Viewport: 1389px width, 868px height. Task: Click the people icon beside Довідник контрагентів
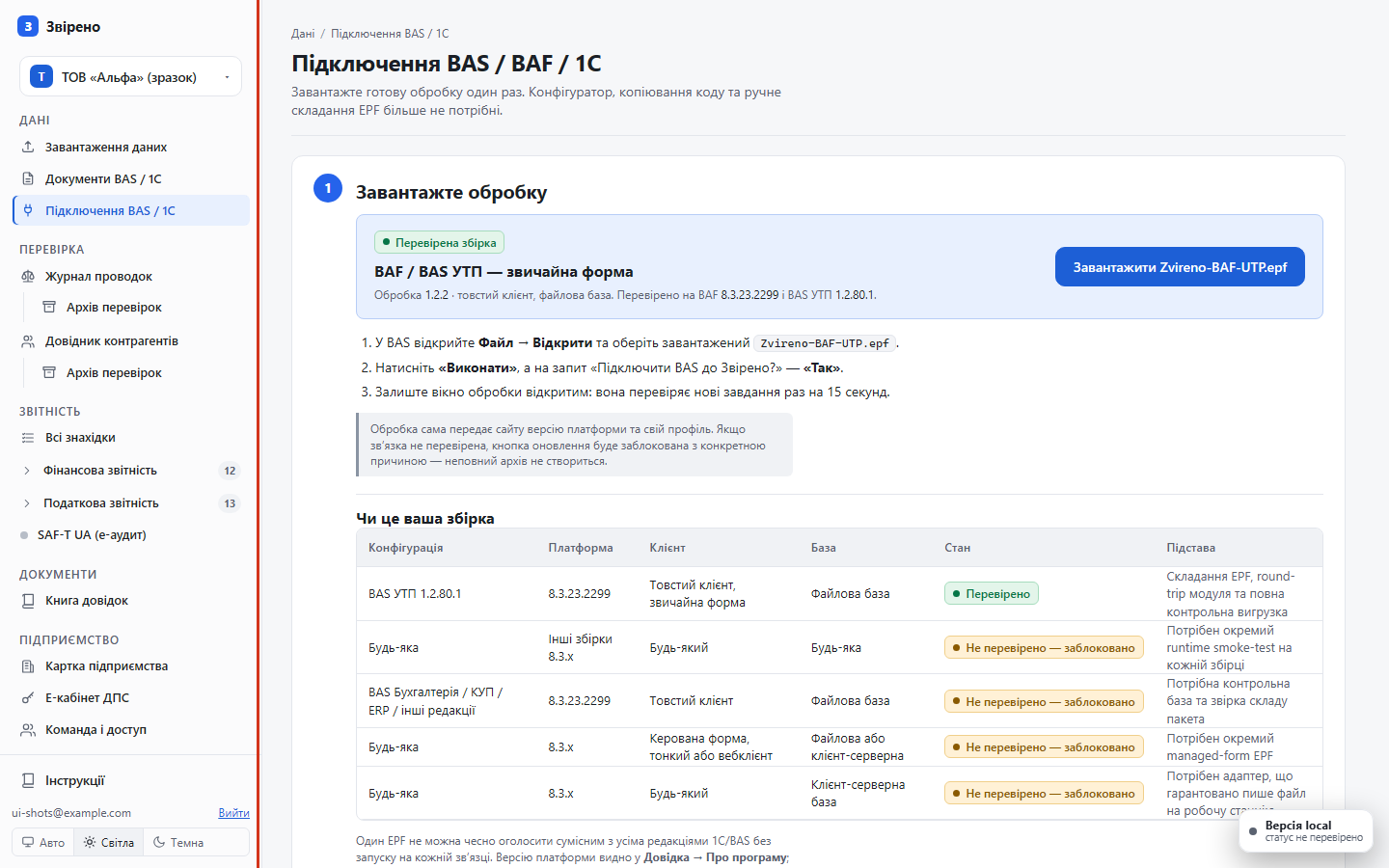pos(29,341)
